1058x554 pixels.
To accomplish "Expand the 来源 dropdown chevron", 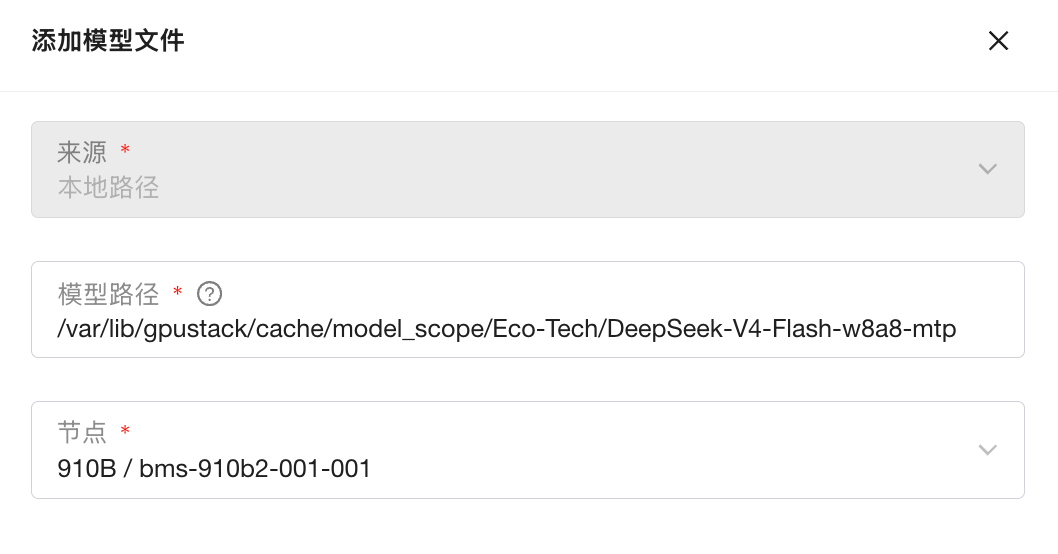I will pyautogui.click(x=987, y=169).
